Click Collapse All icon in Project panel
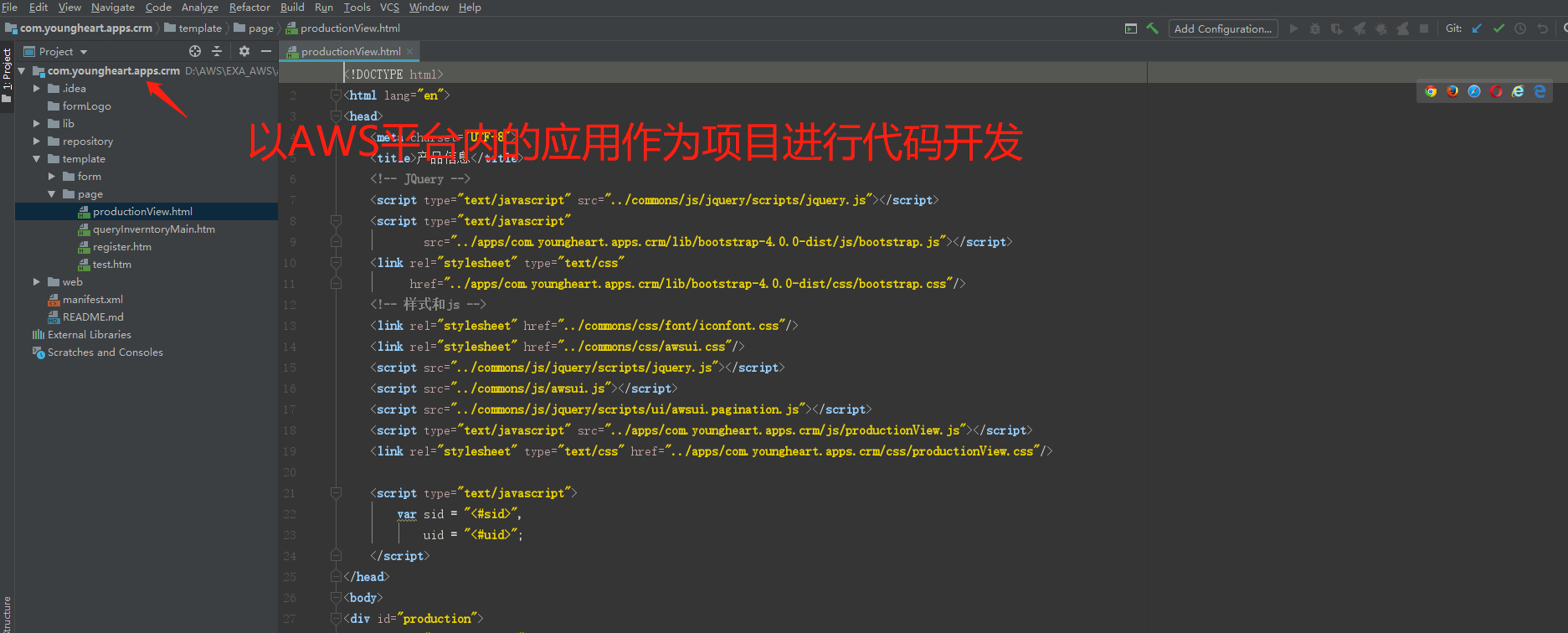The height and width of the screenshot is (633, 1568). (217, 51)
